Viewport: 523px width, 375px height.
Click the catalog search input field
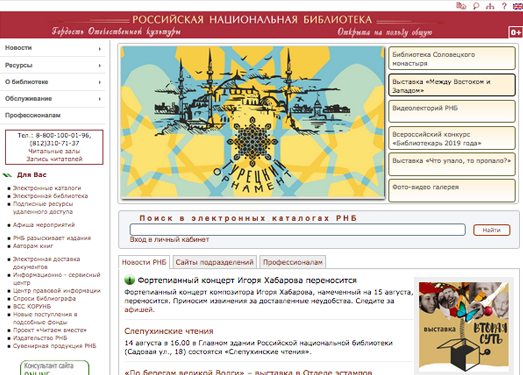pyautogui.click(x=298, y=230)
